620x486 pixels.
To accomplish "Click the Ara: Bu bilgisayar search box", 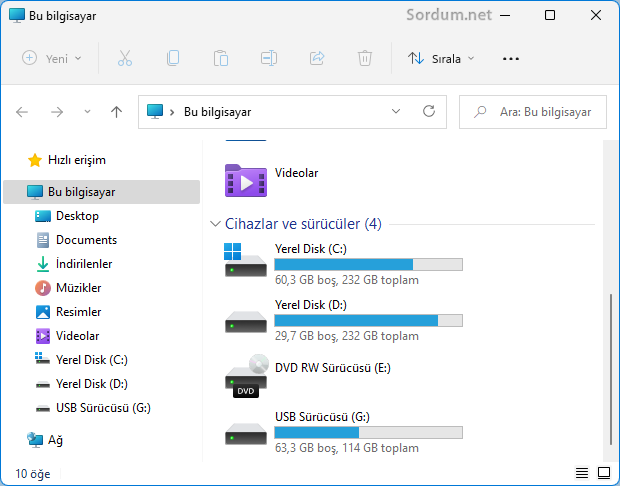I will pyautogui.click(x=540, y=112).
